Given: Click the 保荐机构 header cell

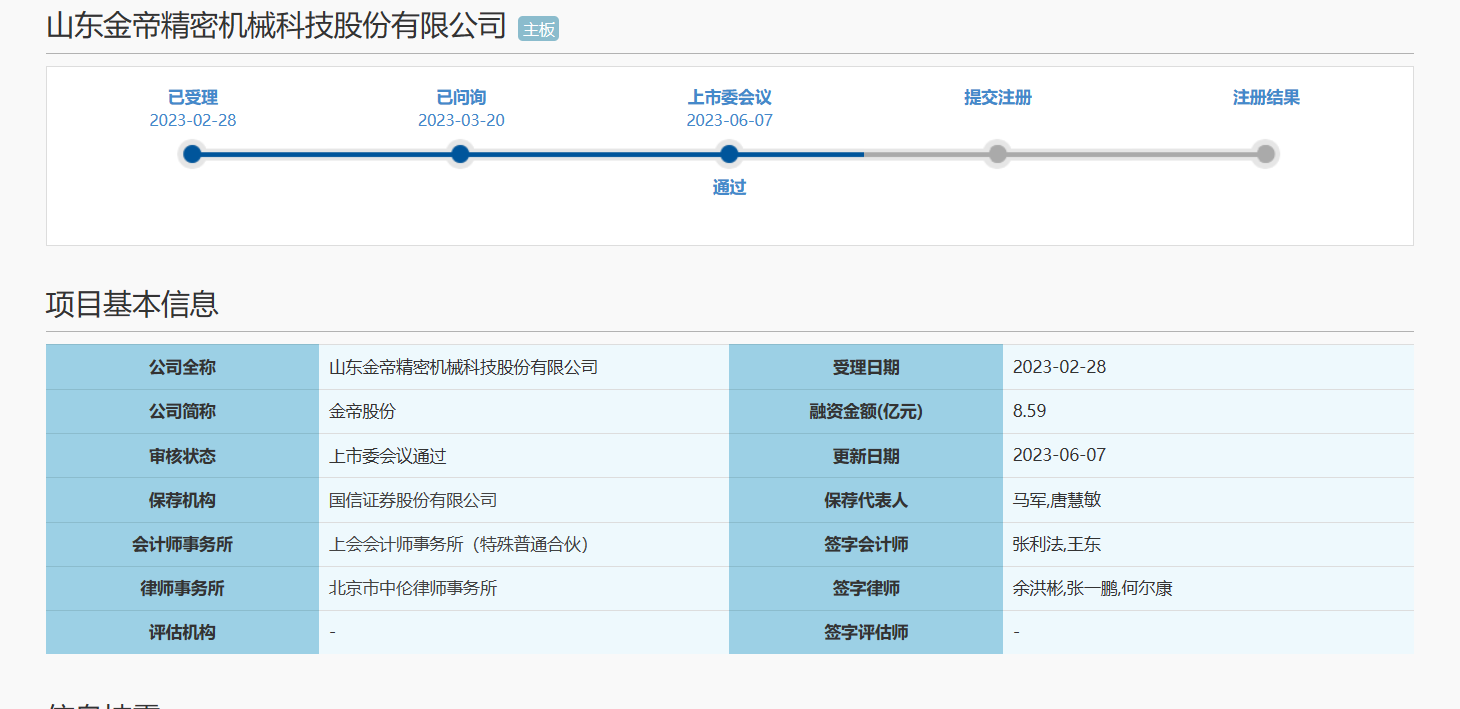Looking at the screenshot, I should point(182,500).
